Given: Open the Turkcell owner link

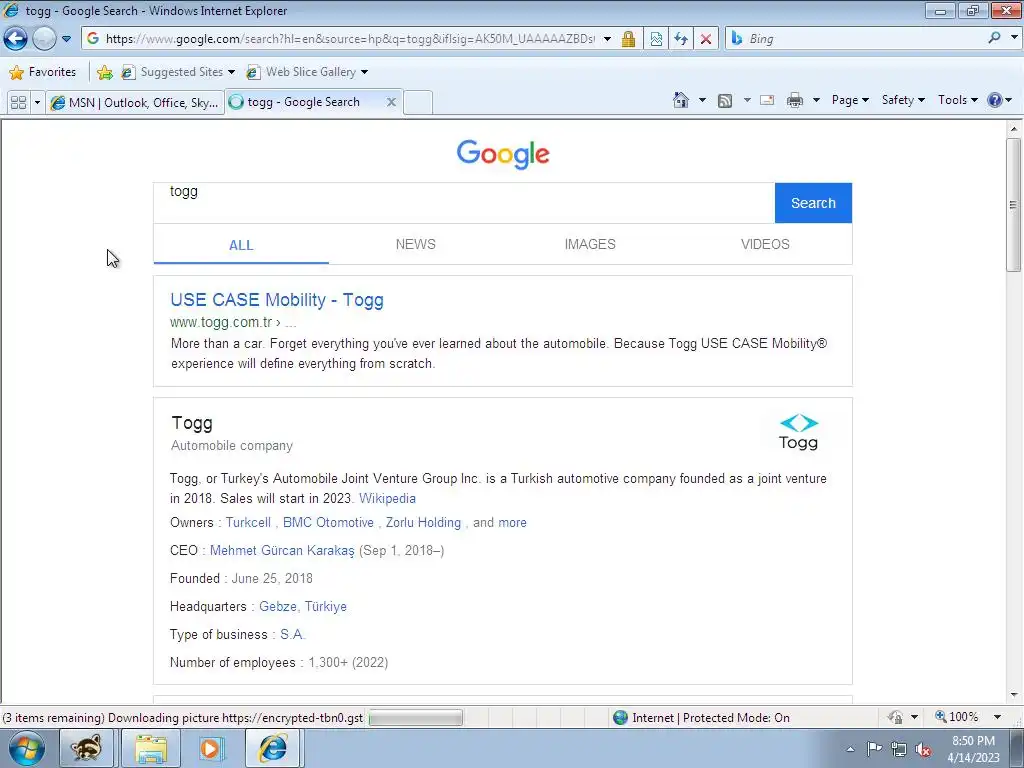Looking at the screenshot, I should point(248,522).
